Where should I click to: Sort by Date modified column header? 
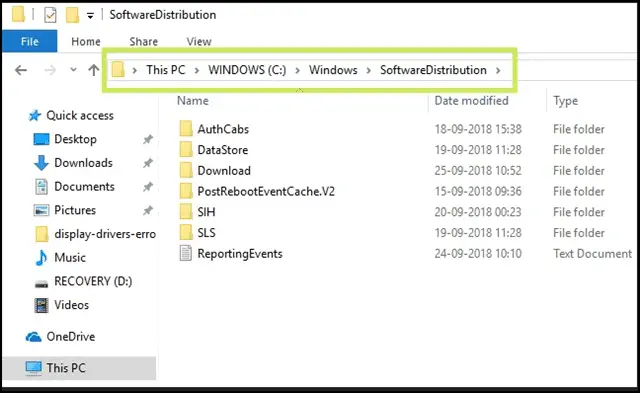[471, 100]
